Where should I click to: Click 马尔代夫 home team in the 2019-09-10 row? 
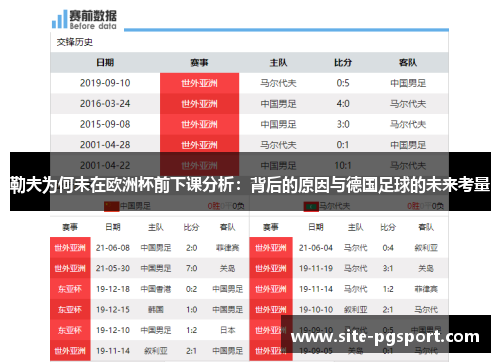coord(278,83)
